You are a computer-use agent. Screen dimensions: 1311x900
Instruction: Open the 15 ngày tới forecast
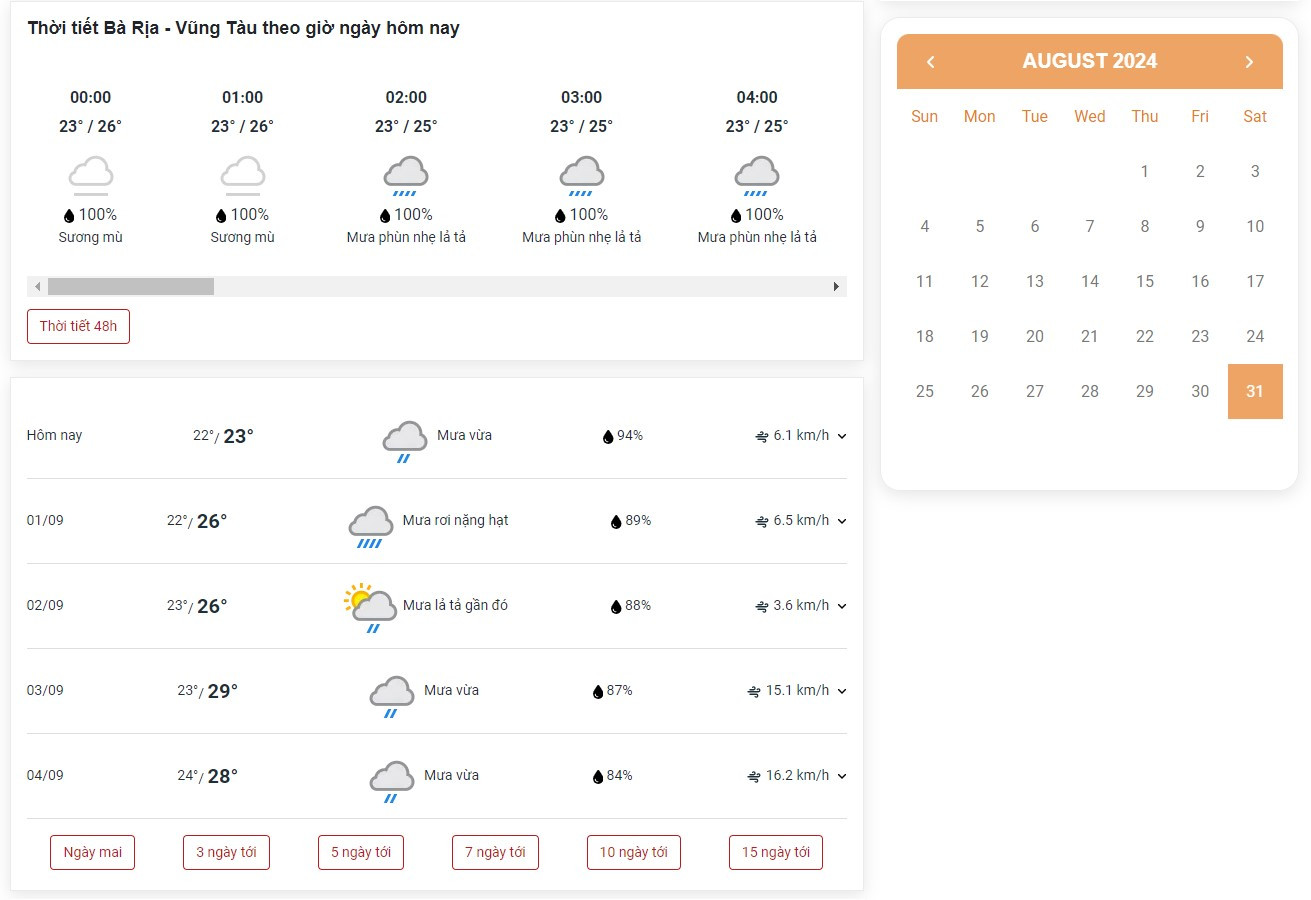coord(776,852)
